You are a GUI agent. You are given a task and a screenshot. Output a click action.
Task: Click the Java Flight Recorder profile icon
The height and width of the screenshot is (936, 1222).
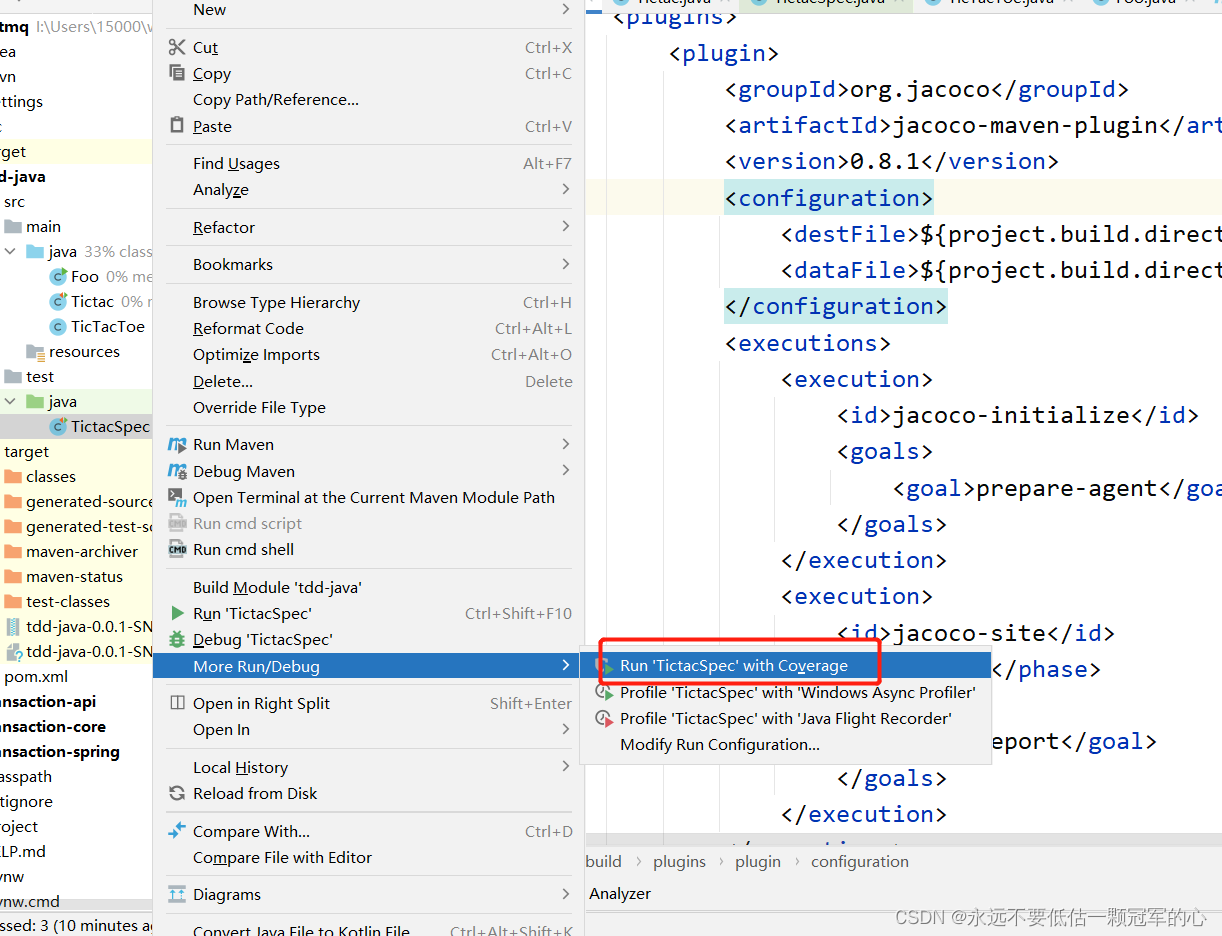pos(603,718)
